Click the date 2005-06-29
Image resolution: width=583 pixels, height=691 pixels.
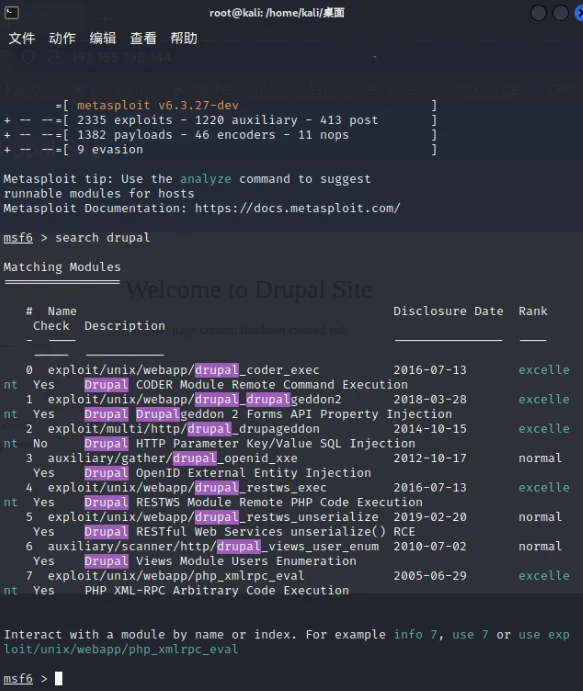pyautogui.click(x=430, y=576)
